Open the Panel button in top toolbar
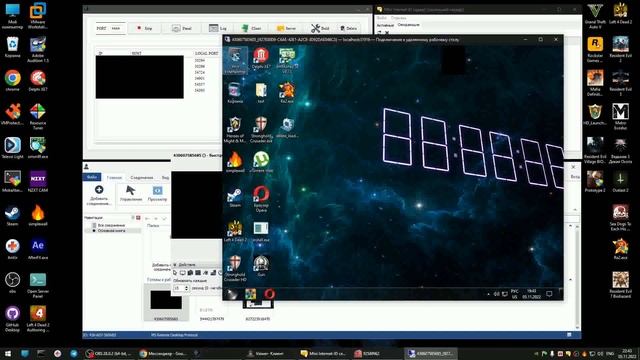Screen dimensions: 640x360 (x=182, y=28)
